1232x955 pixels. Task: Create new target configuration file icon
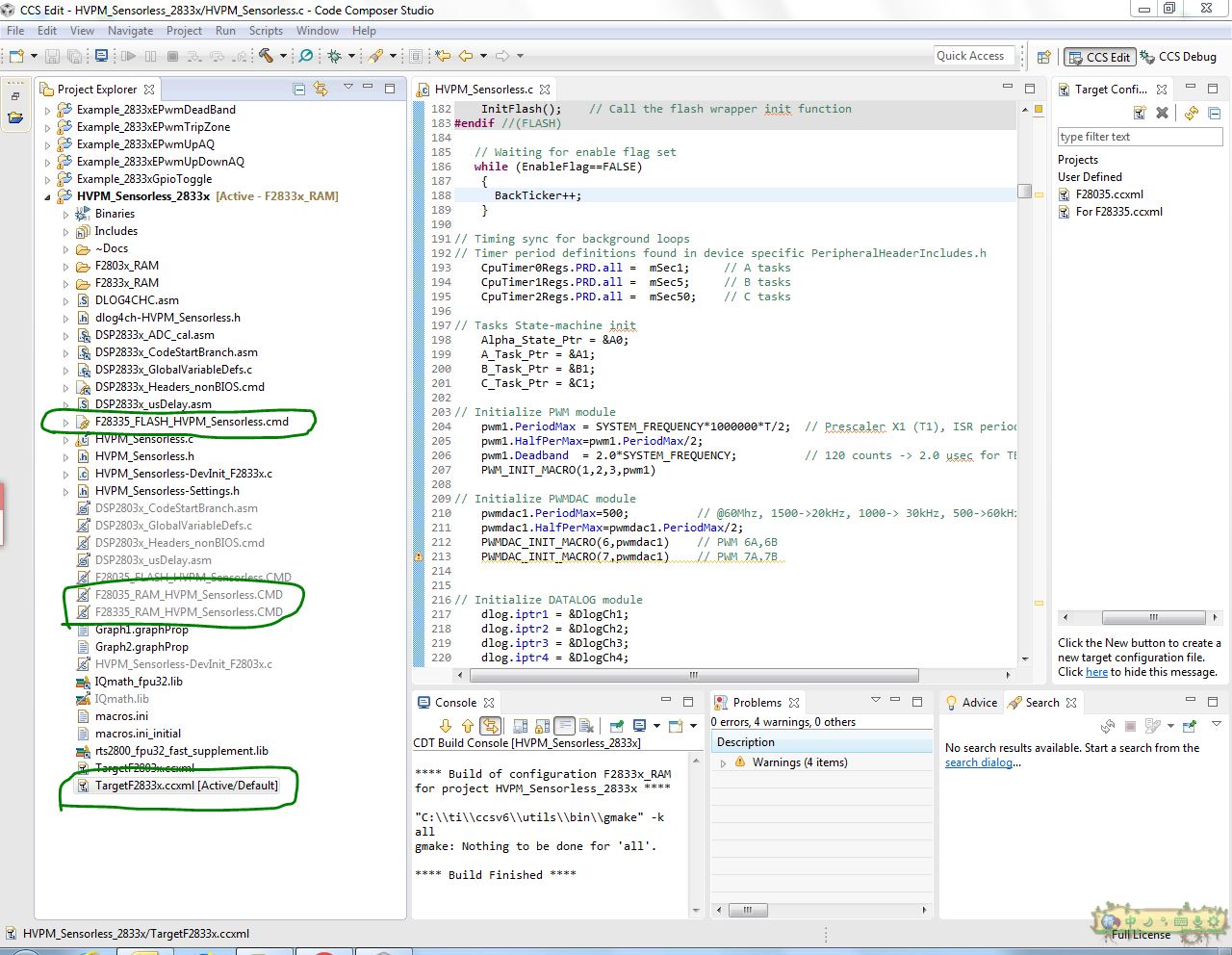(1140, 113)
